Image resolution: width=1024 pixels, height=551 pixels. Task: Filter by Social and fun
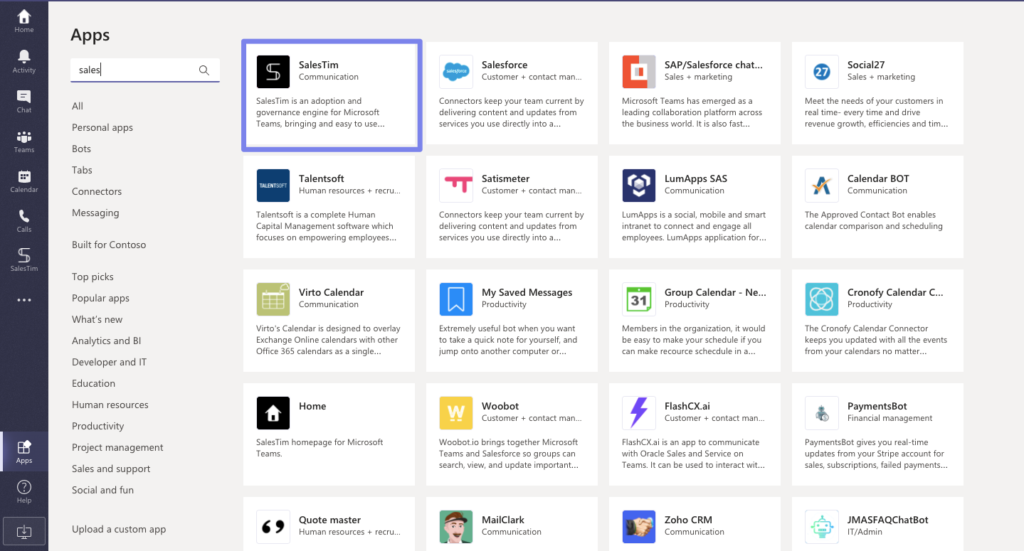click(103, 490)
